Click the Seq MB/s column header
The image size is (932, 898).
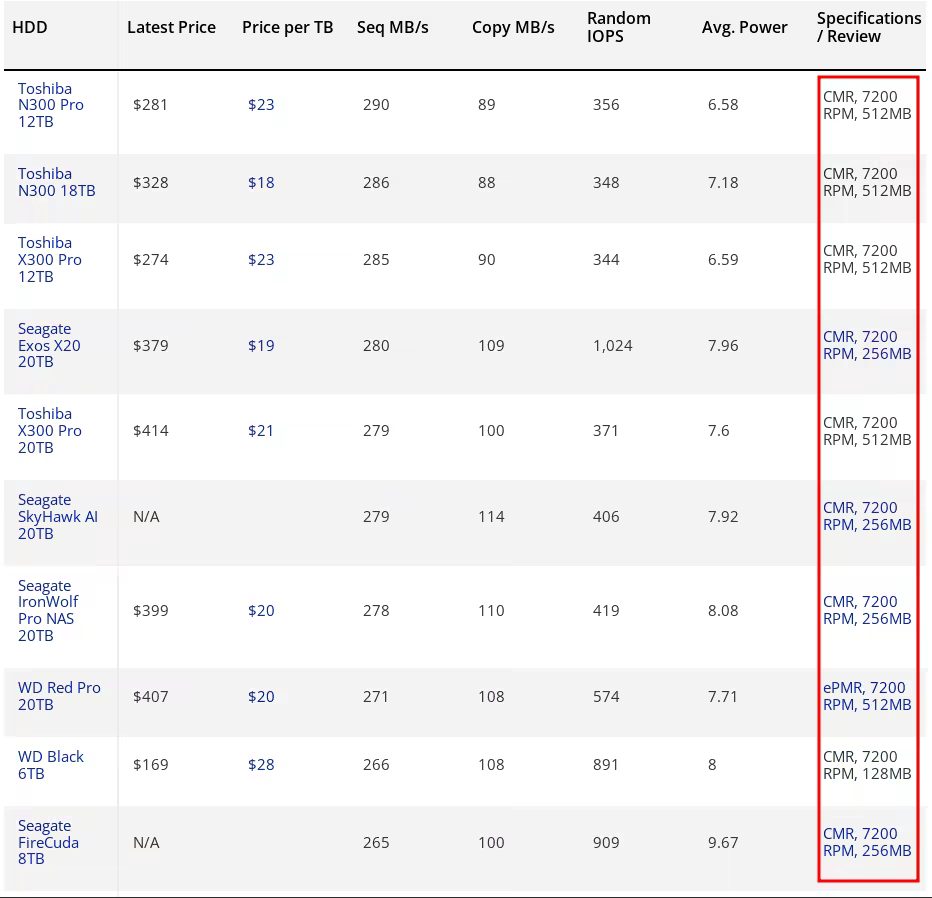coord(392,27)
